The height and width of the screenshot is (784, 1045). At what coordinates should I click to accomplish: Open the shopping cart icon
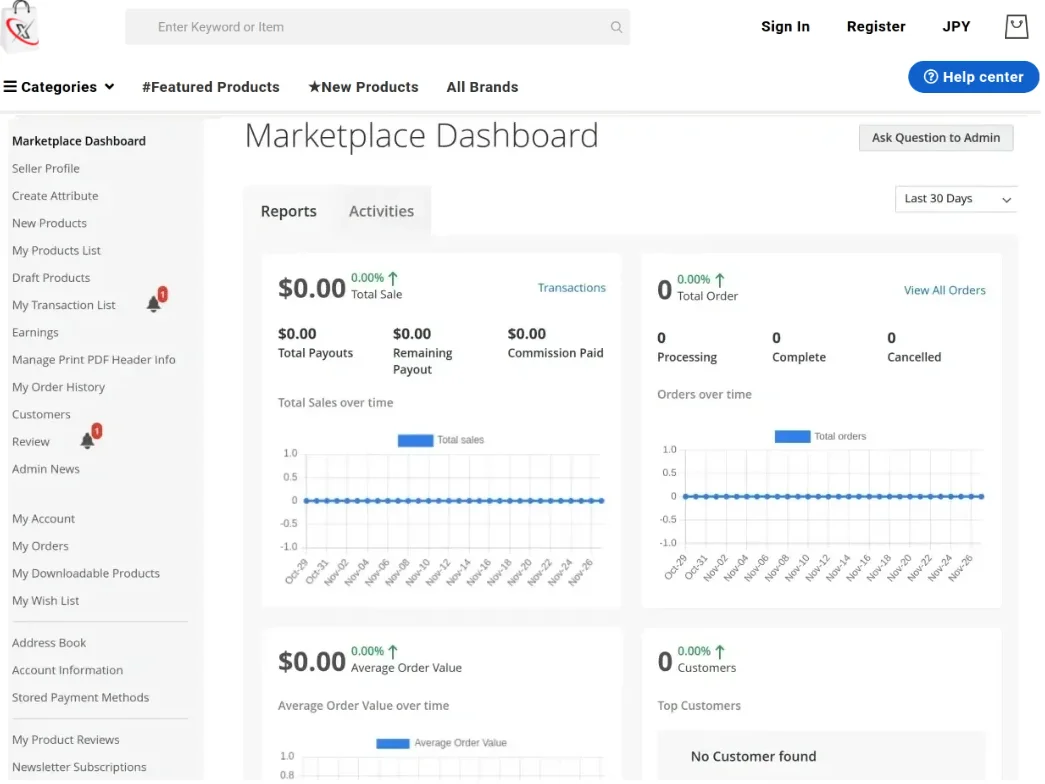[1016, 27]
